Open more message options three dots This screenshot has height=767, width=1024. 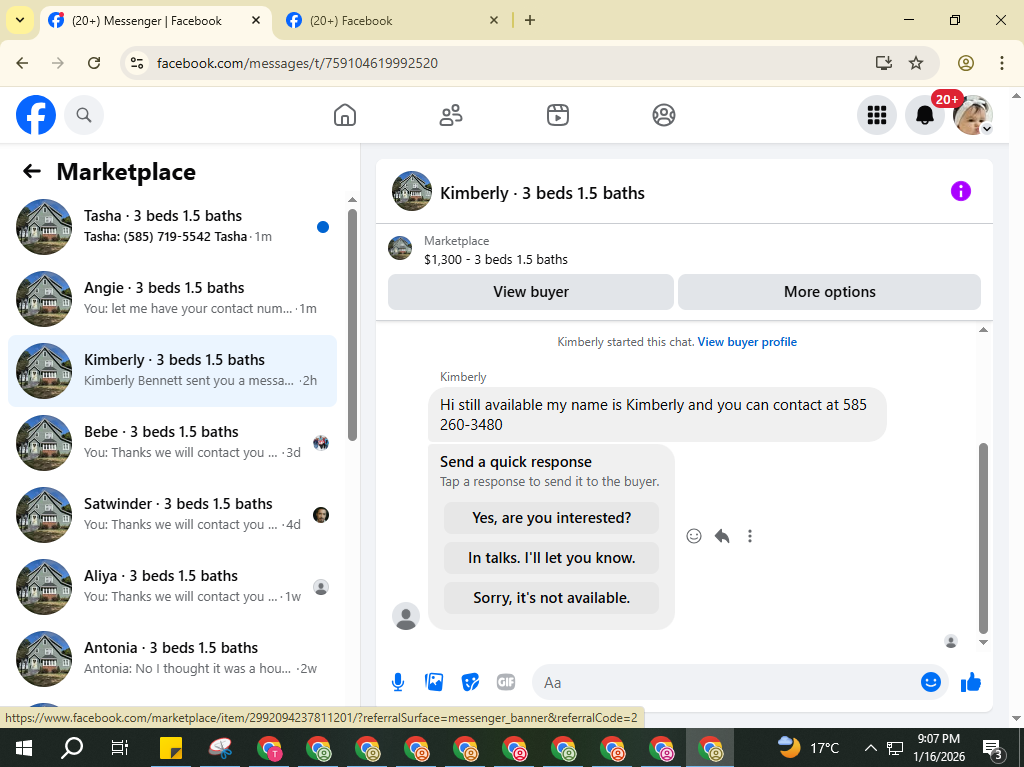click(x=750, y=536)
